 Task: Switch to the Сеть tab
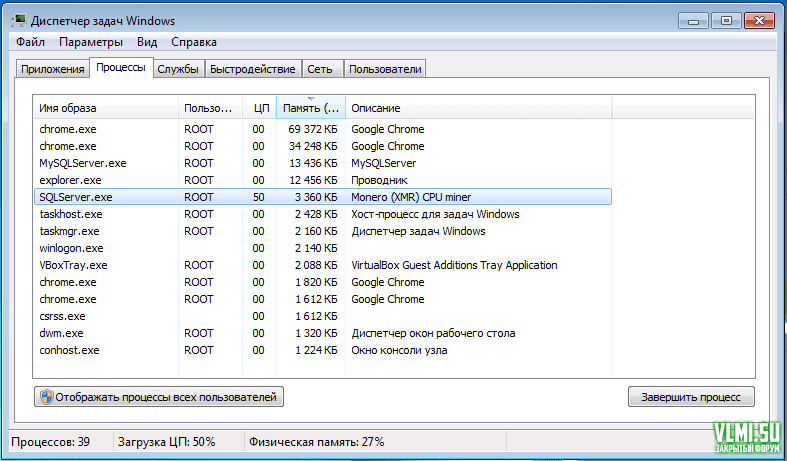pyautogui.click(x=320, y=69)
